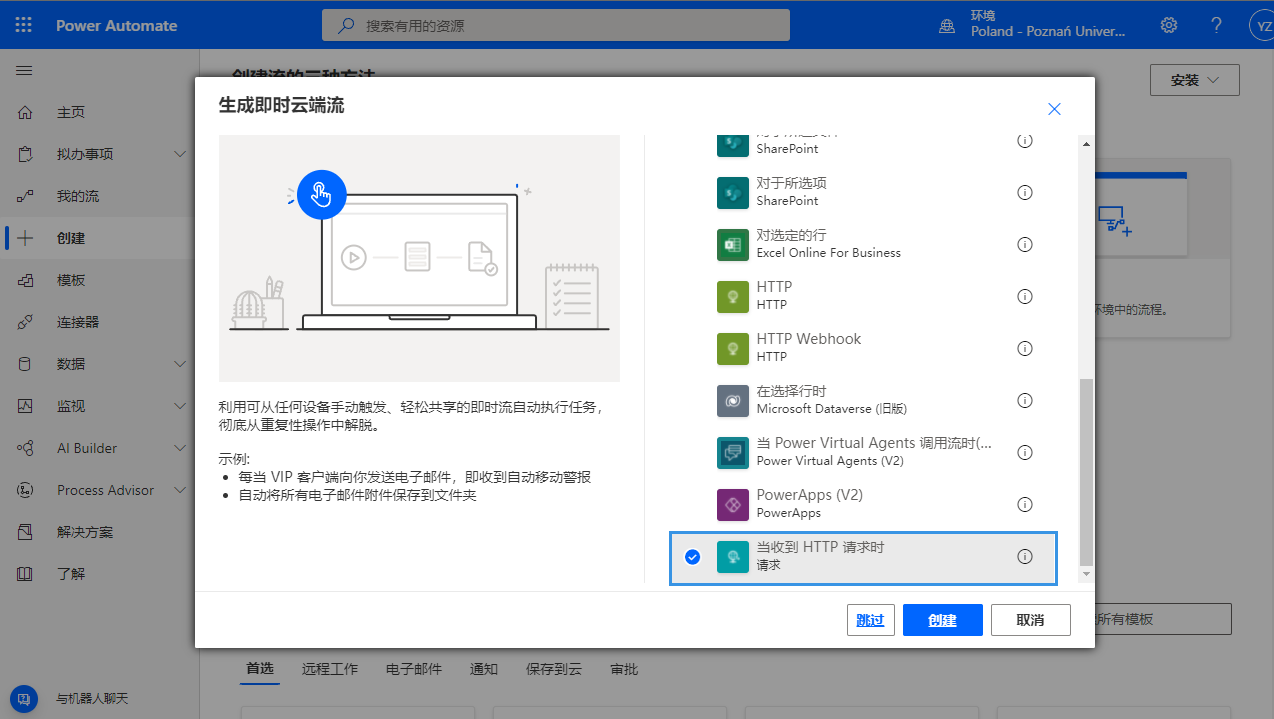Screen dimensions: 1274x719
Task: Click the 连接器 connector icon
Action: click(x=25, y=322)
